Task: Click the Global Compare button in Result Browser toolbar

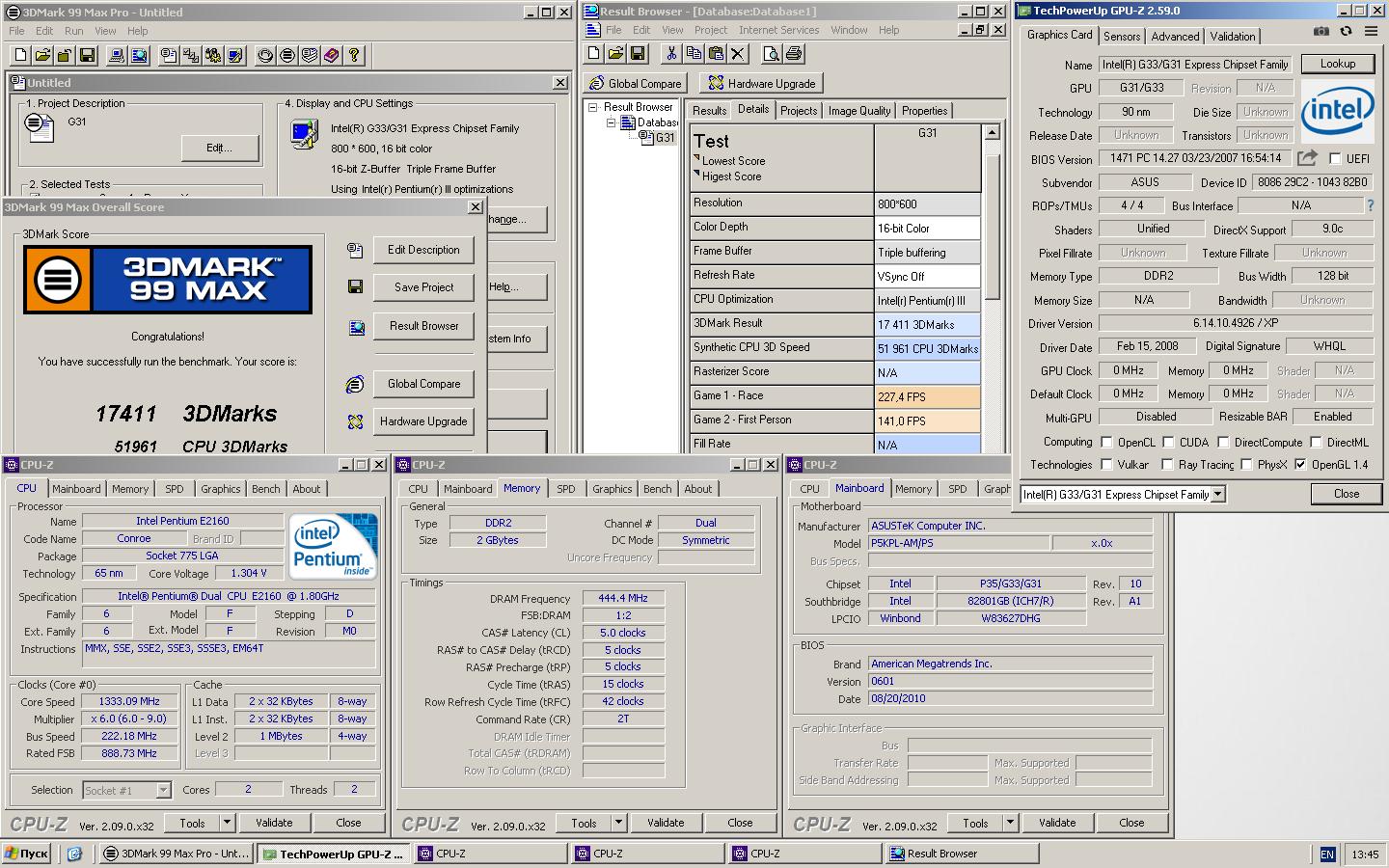Action: click(x=636, y=84)
